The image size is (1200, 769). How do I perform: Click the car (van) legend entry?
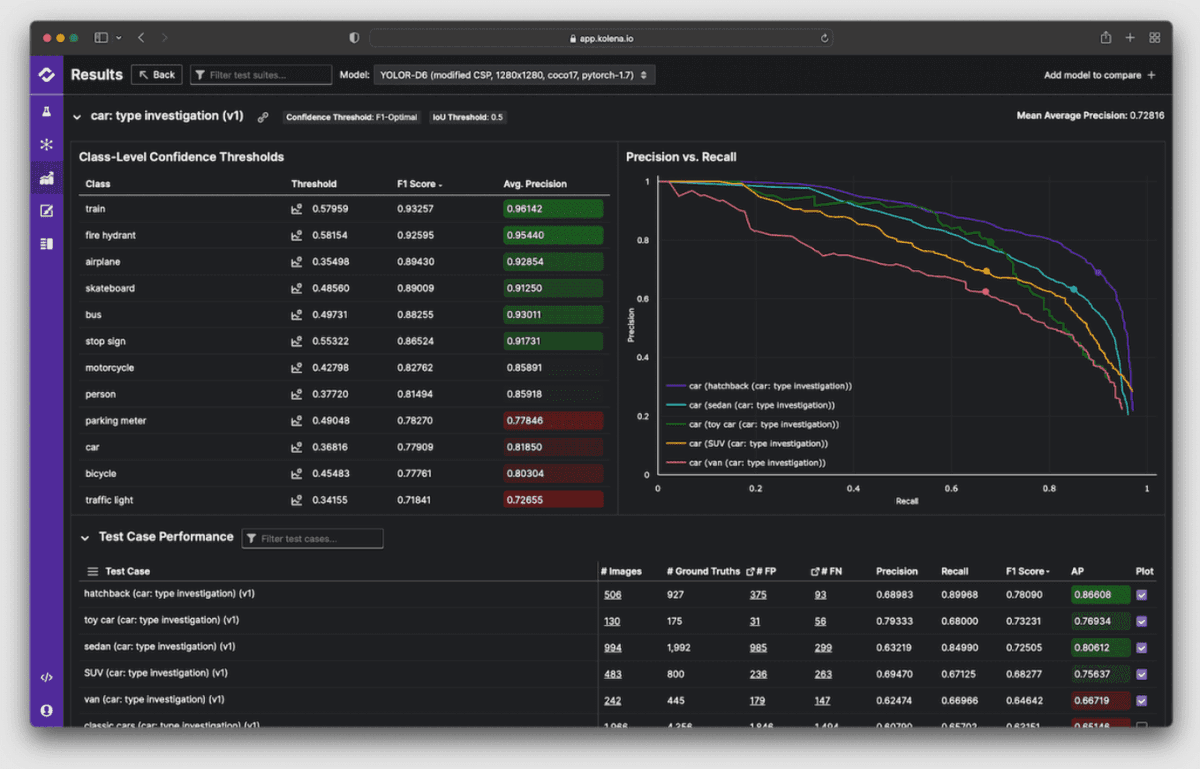746,463
